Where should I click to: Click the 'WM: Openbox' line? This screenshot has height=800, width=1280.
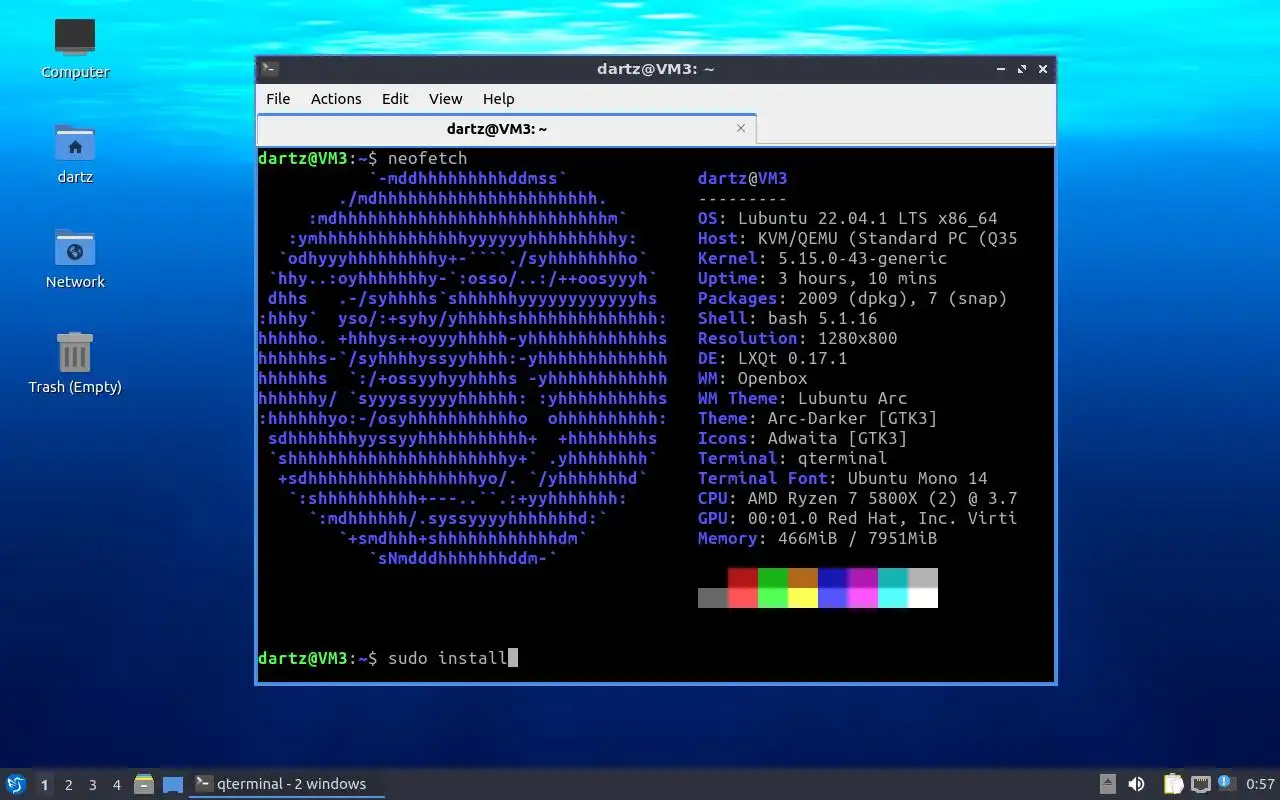coord(752,378)
